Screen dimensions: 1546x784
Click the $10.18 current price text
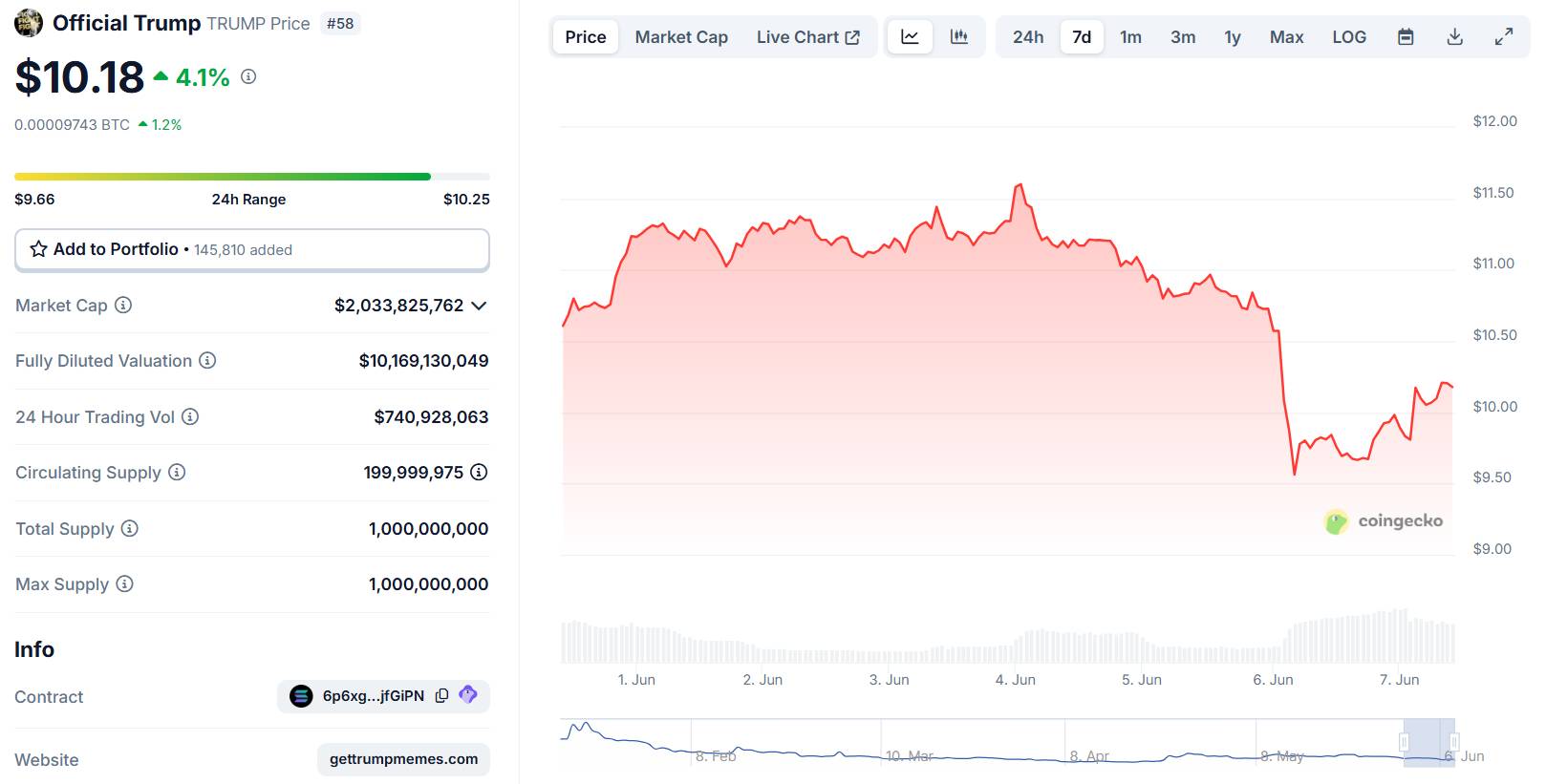click(79, 77)
